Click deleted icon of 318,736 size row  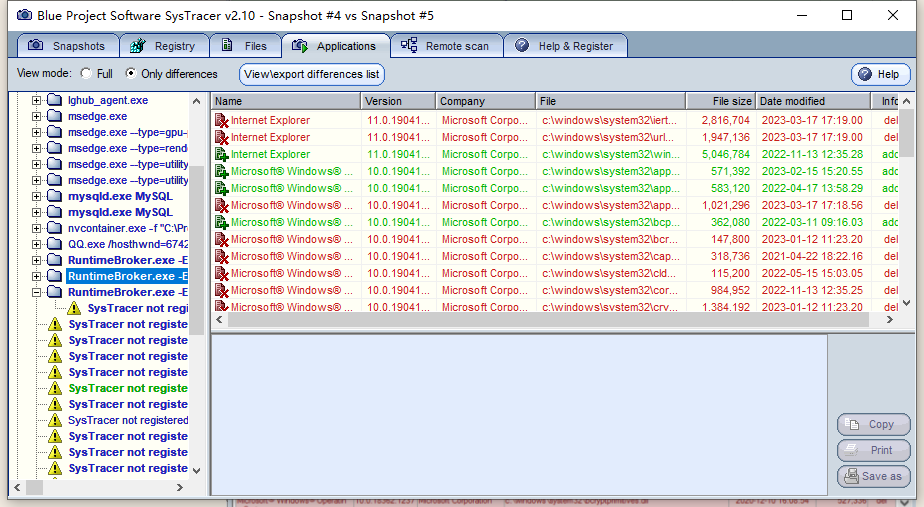[x=222, y=257]
